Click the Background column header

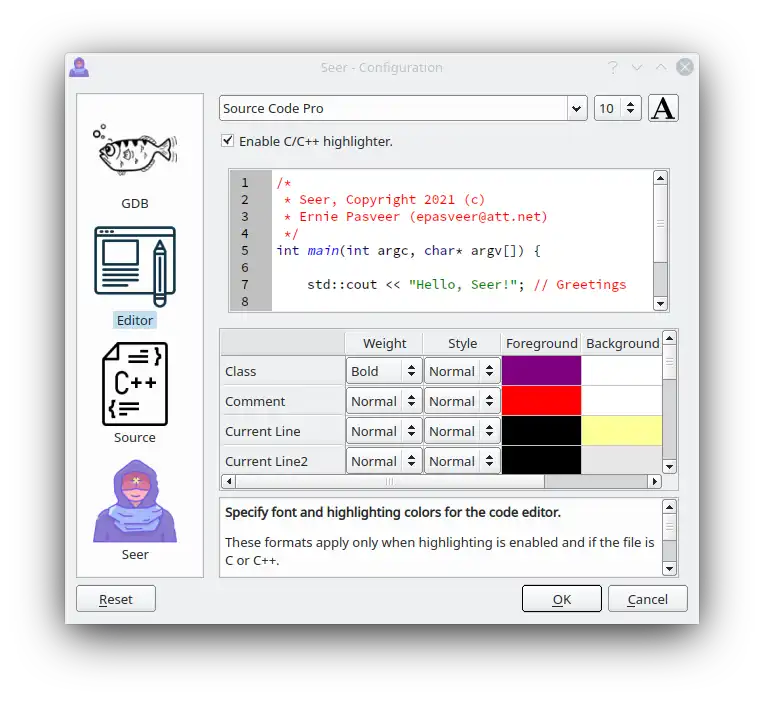coord(622,343)
